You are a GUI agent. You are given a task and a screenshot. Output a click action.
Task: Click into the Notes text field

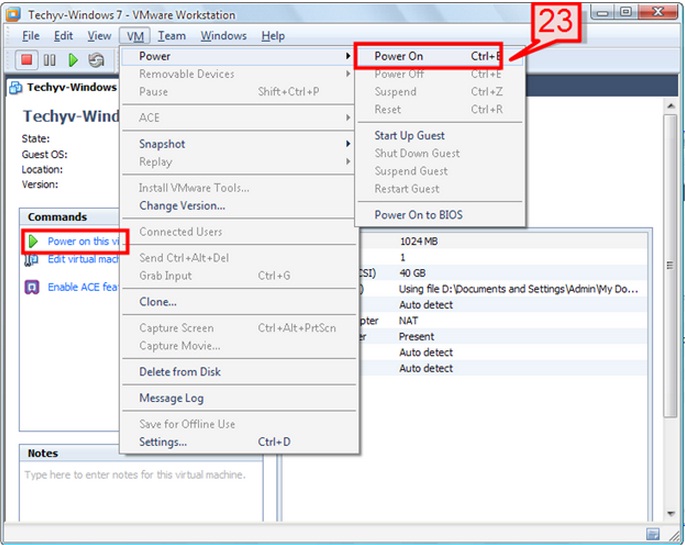pyautogui.click(x=141, y=493)
